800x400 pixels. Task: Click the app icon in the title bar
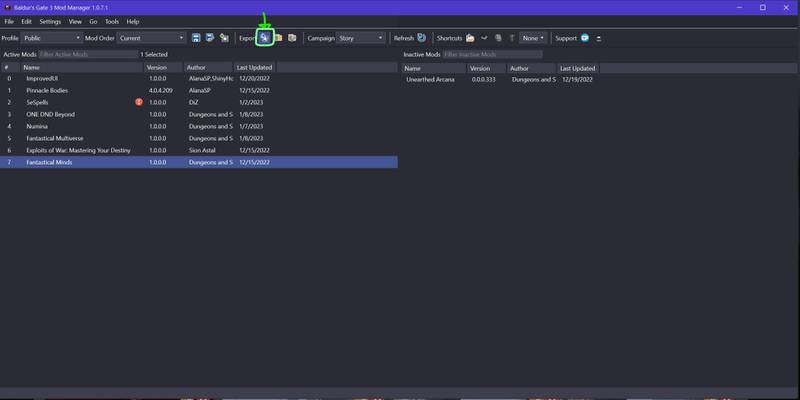click(x=7, y=8)
